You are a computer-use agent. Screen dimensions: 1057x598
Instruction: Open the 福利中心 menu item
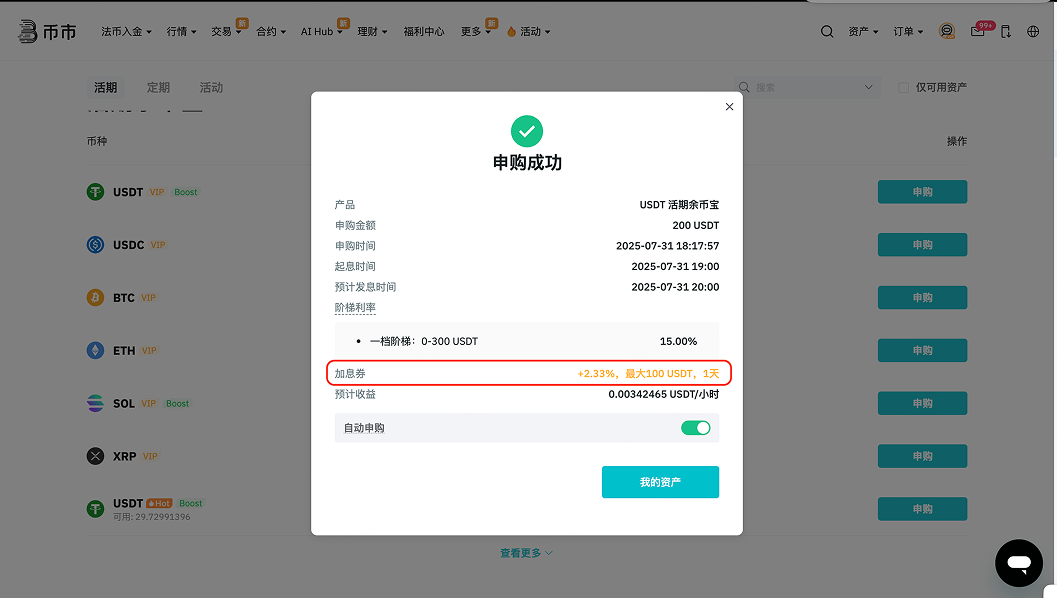click(x=424, y=31)
